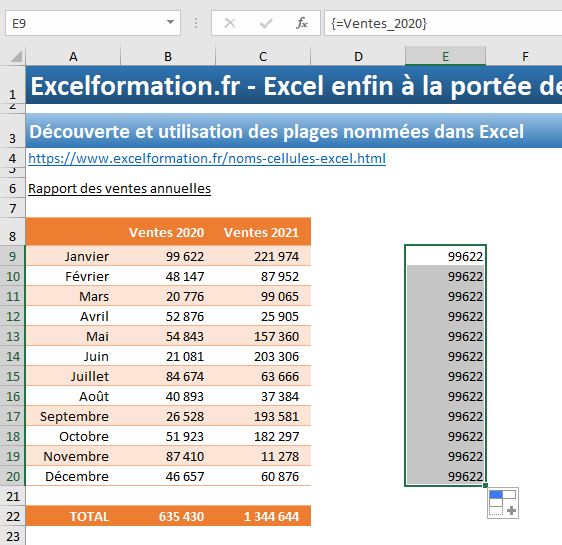Click the 203 306 cell
Viewport: 562px width, 545px height.
coord(263,357)
